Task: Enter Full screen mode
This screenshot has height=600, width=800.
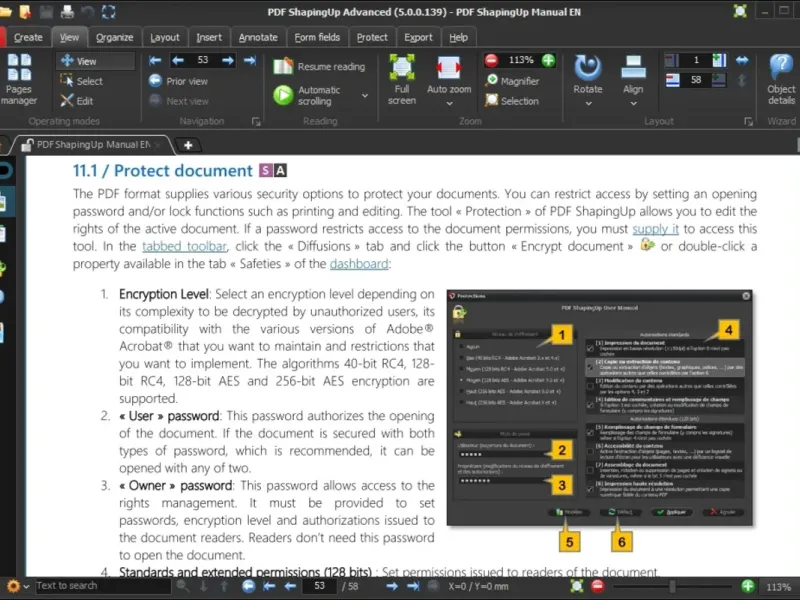Action: [x=402, y=79]
